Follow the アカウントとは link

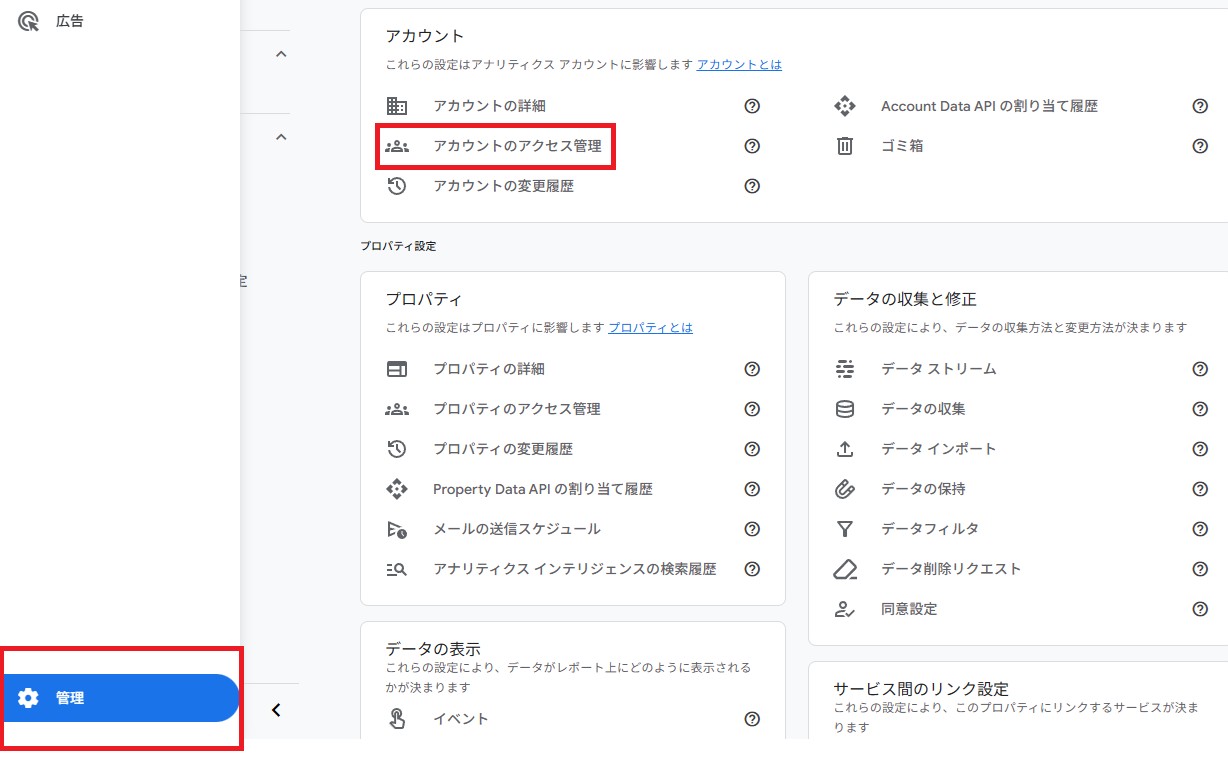pos(739,64)
